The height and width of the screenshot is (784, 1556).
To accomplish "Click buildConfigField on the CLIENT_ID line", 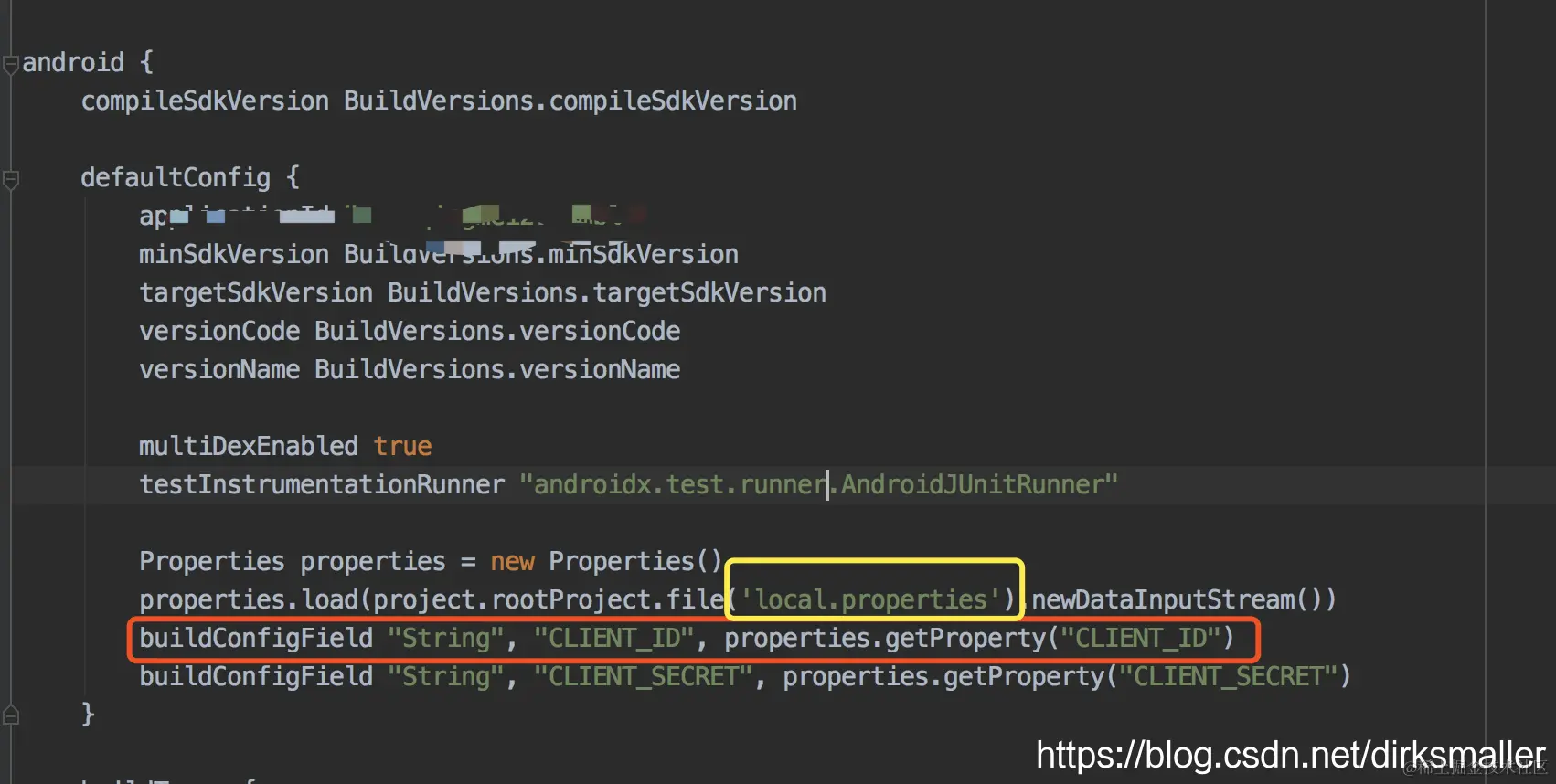I will 256,638.
